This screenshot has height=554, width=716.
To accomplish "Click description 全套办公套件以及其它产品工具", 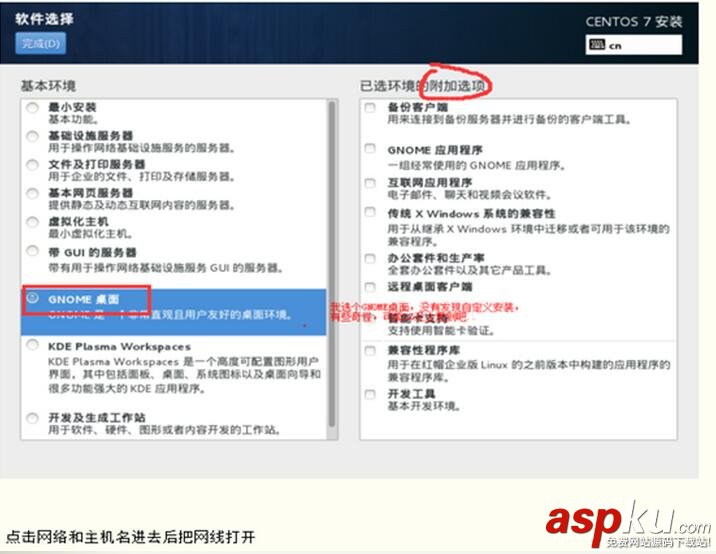I will pyautogui.click(x=470, y=270).
